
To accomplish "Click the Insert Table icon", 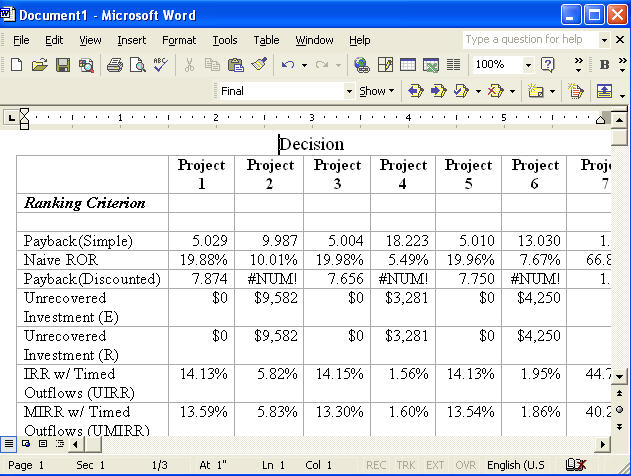I will pos(408,65).
